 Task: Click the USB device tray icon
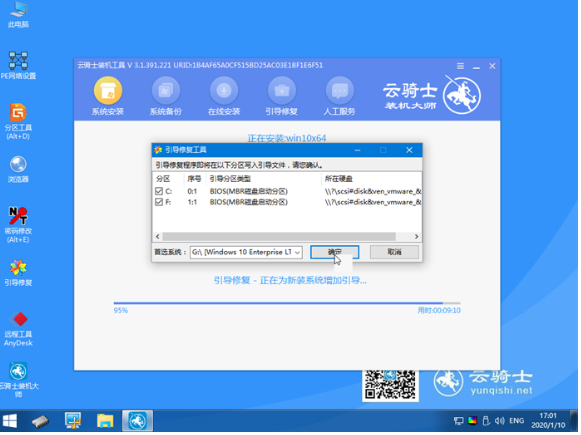click(486, 421)
